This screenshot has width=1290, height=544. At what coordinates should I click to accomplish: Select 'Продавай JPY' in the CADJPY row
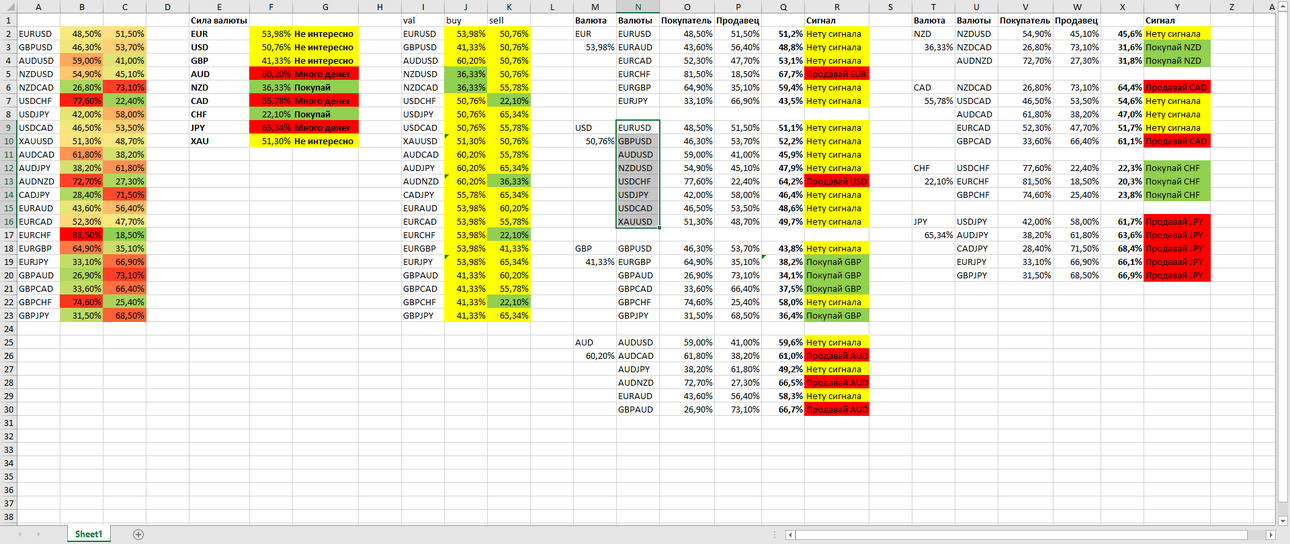tap(1176, 249)
